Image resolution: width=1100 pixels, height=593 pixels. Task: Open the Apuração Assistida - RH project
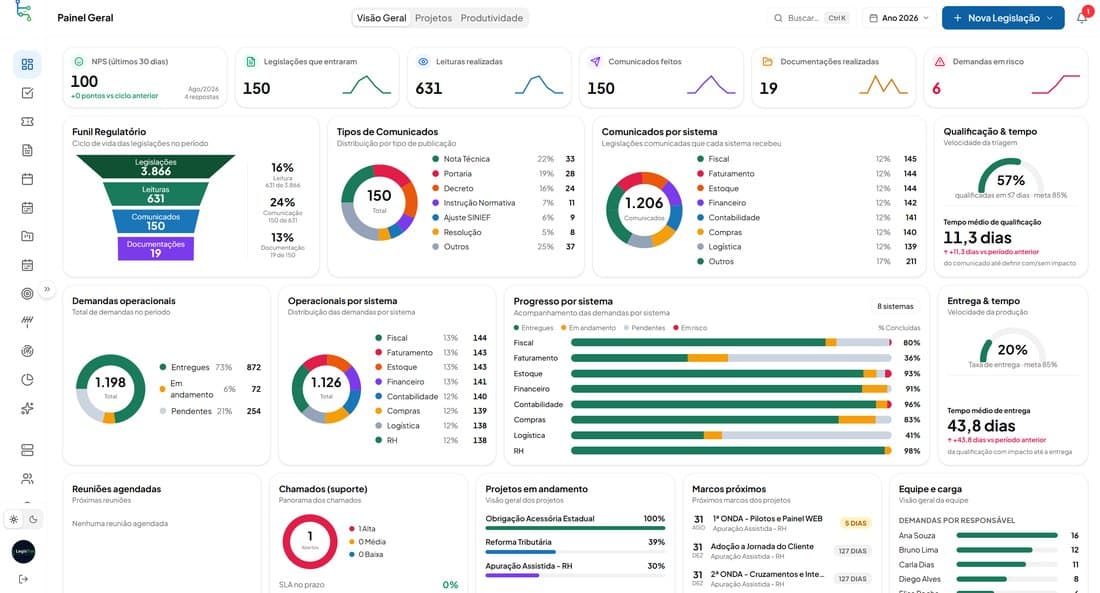(575, 569)
